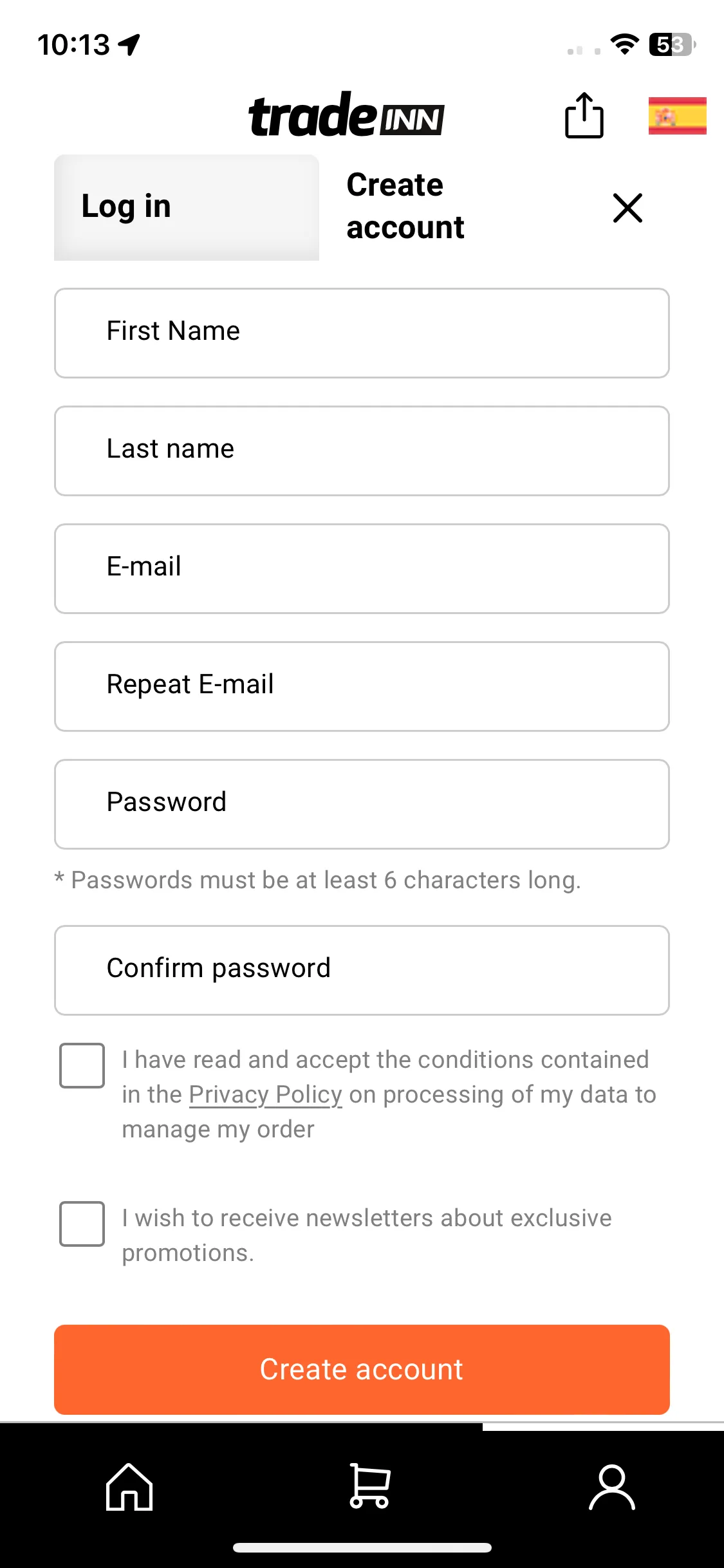Screen dimensions: 724x1568
Task: Focus the Last name field
Action: point(362,451)
